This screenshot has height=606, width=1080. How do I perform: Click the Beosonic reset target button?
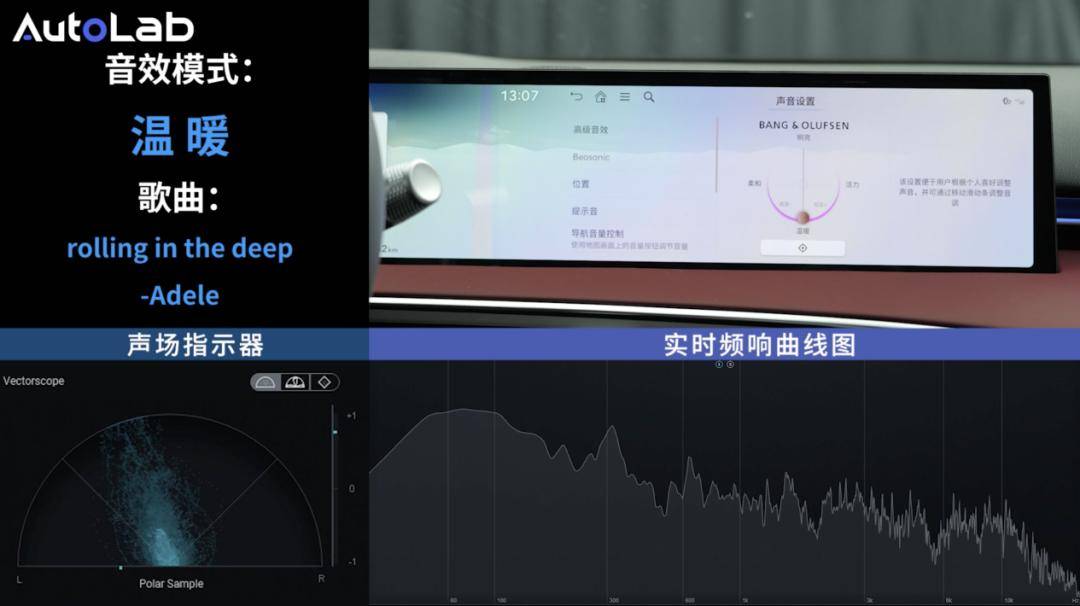(802, 248)
